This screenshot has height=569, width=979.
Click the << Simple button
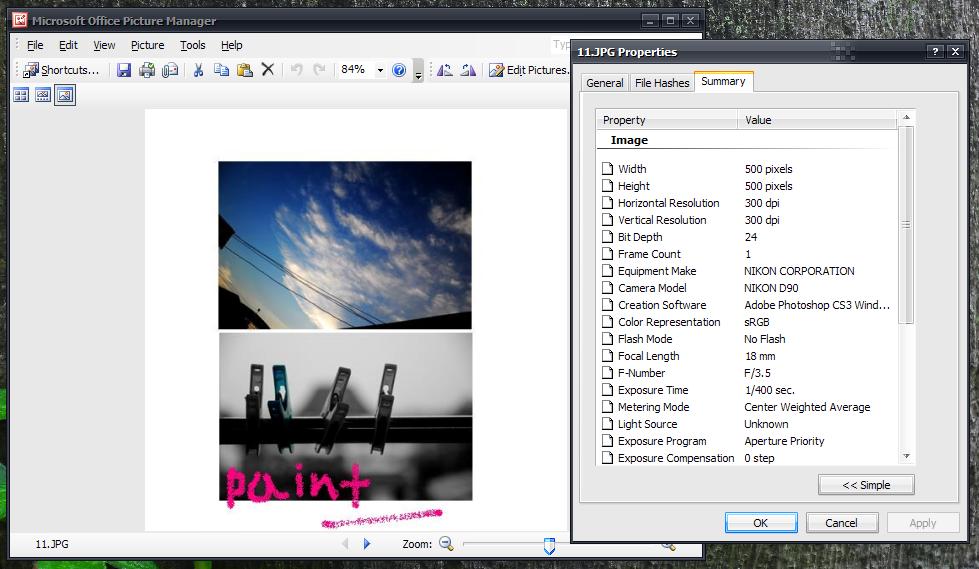pyautogui.click(x=866, y=485)
